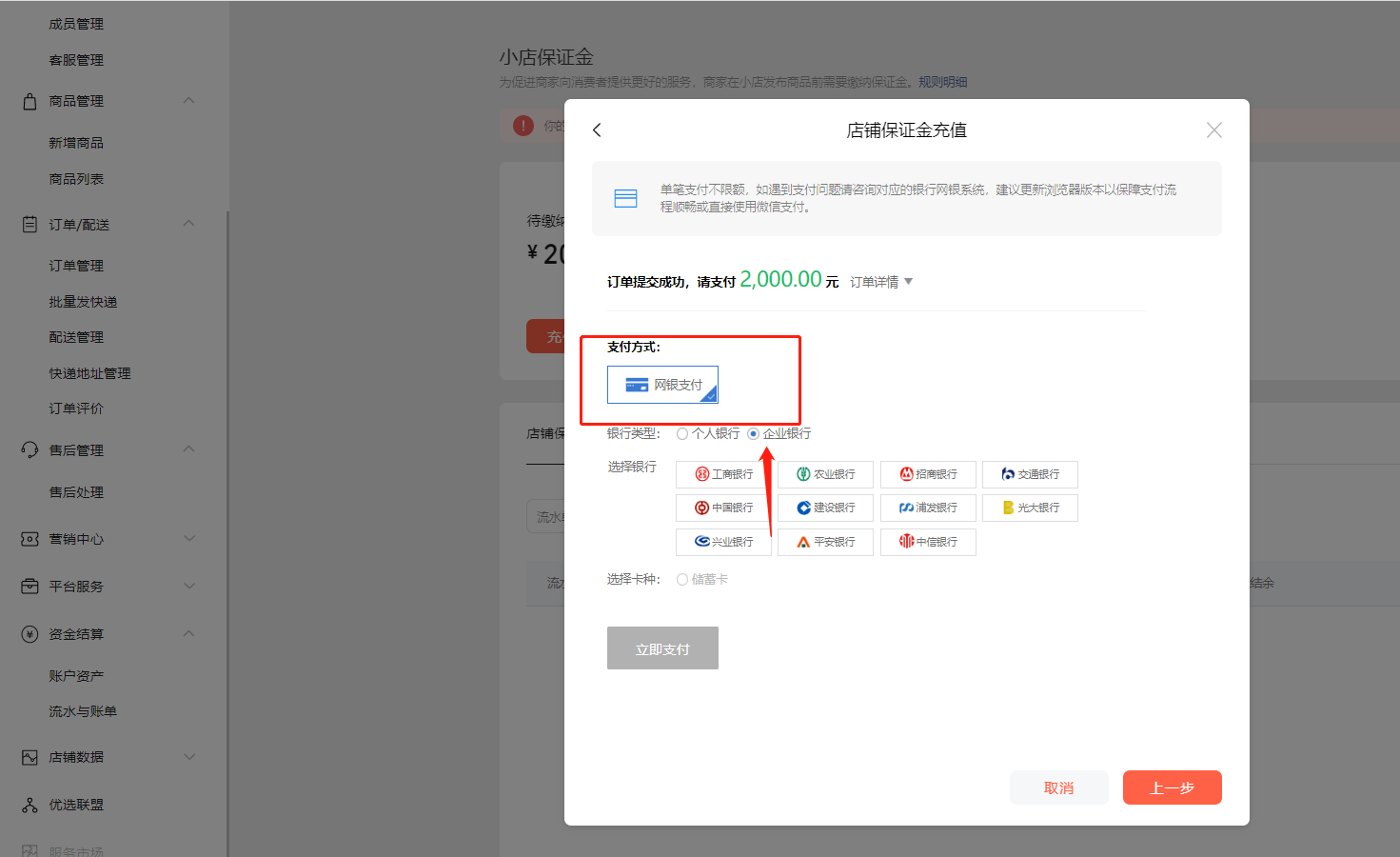Expand the 订单详情 dropdown

(x=881, y=282)
